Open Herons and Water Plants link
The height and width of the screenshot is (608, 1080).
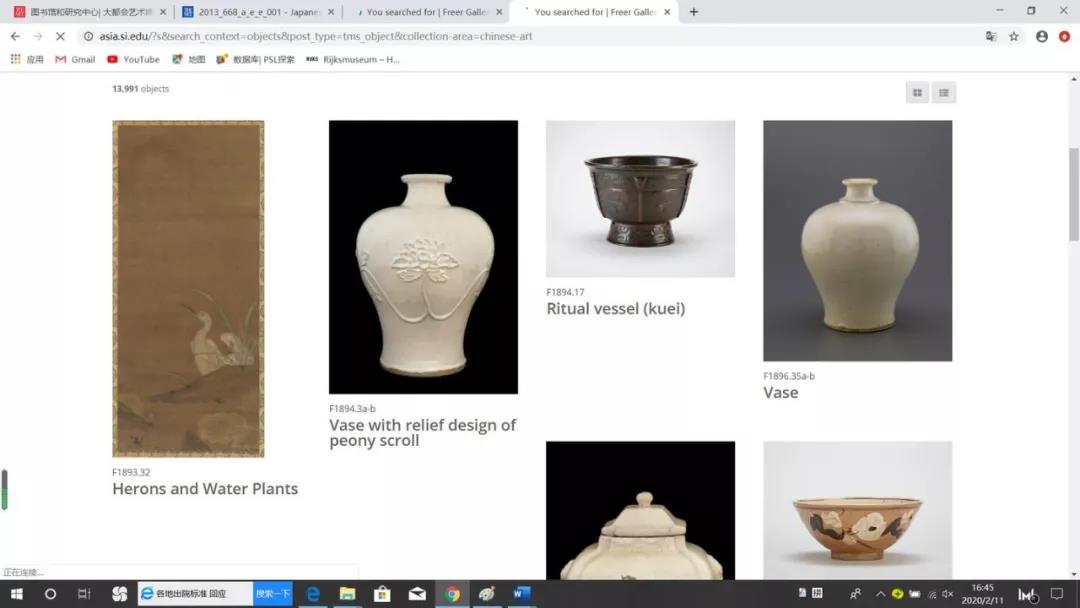[205, 489]
